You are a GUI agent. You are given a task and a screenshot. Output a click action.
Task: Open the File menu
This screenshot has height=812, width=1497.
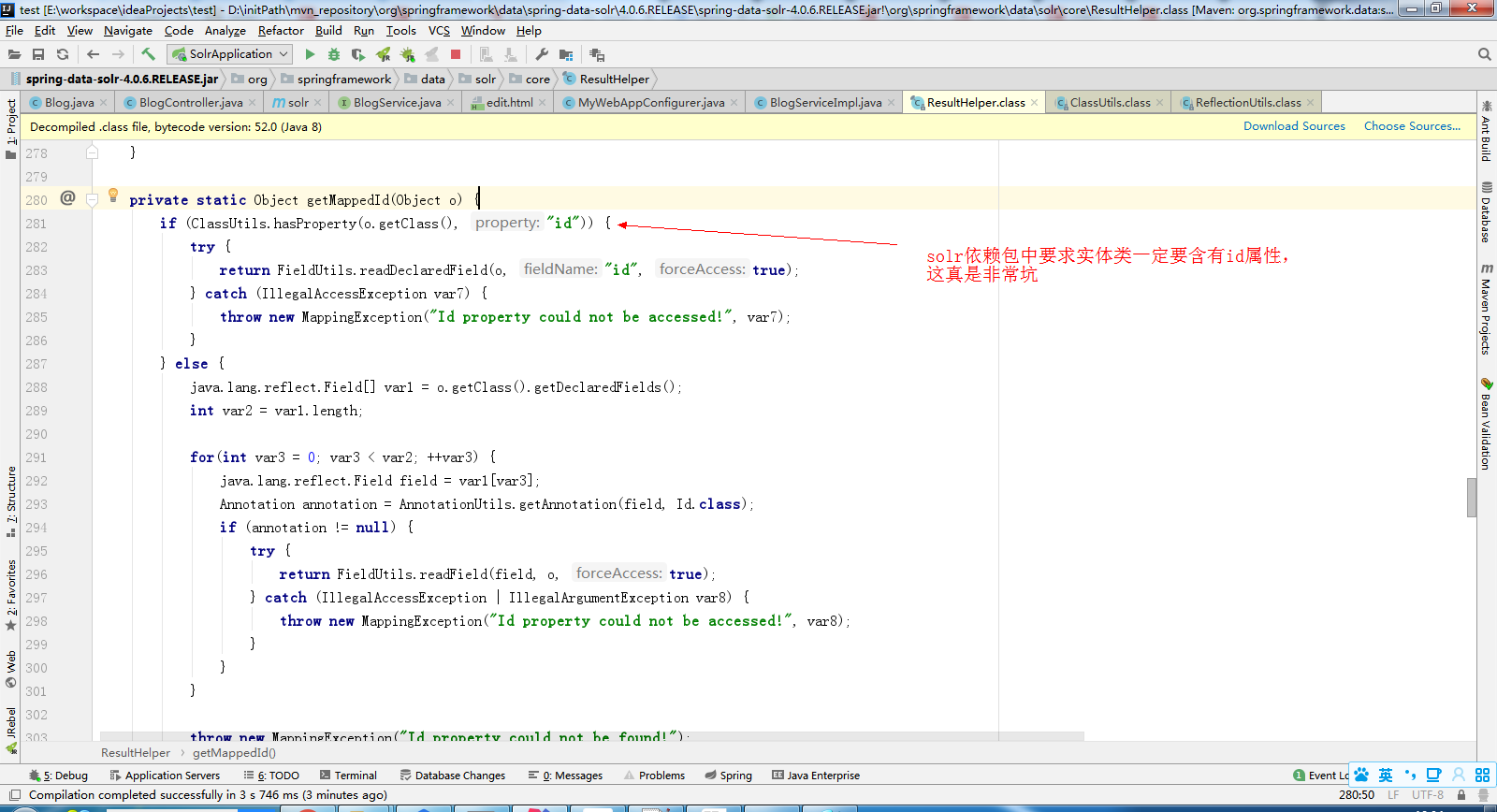click(14, 31)
